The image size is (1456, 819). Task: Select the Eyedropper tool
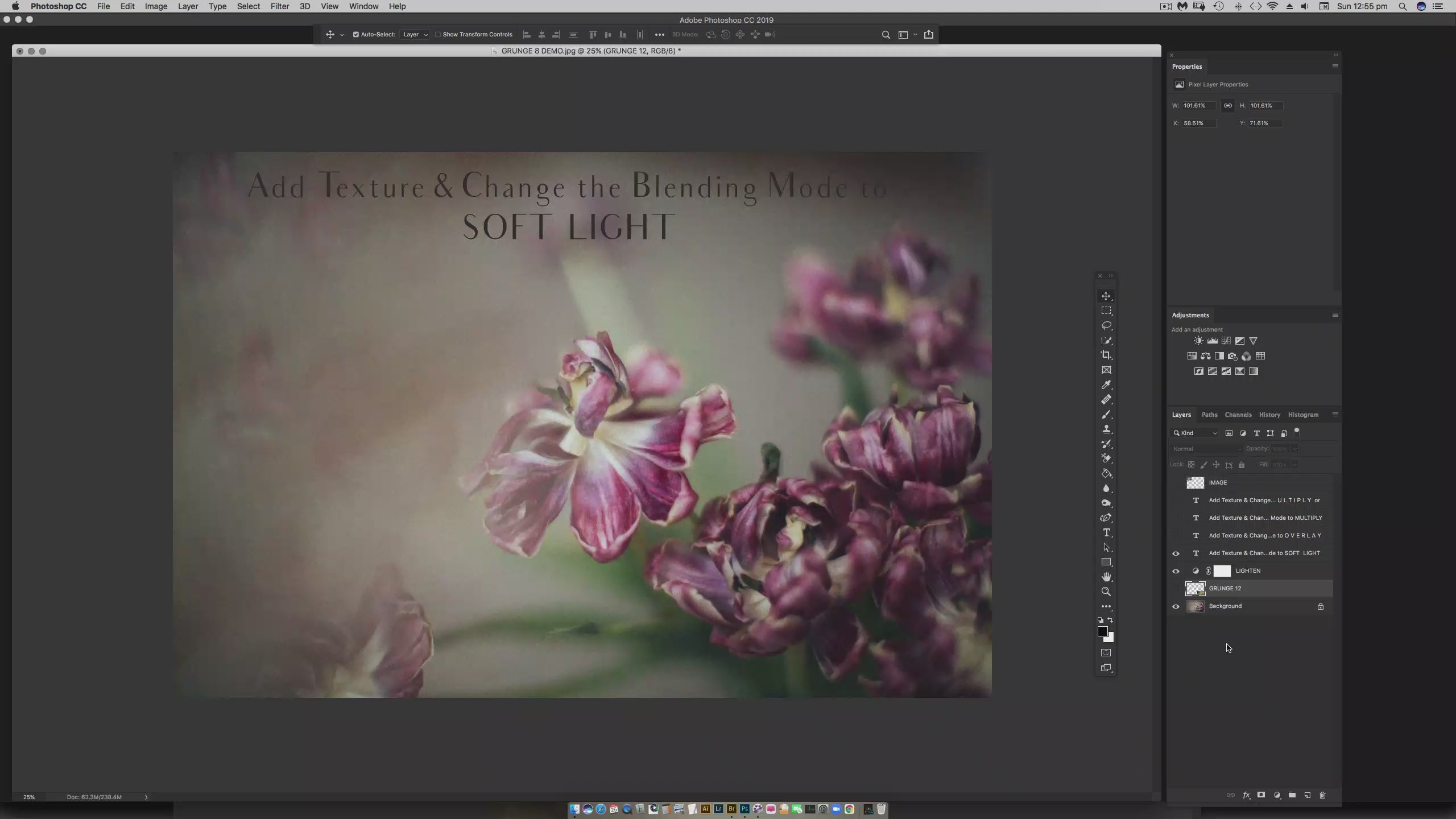1106,385
